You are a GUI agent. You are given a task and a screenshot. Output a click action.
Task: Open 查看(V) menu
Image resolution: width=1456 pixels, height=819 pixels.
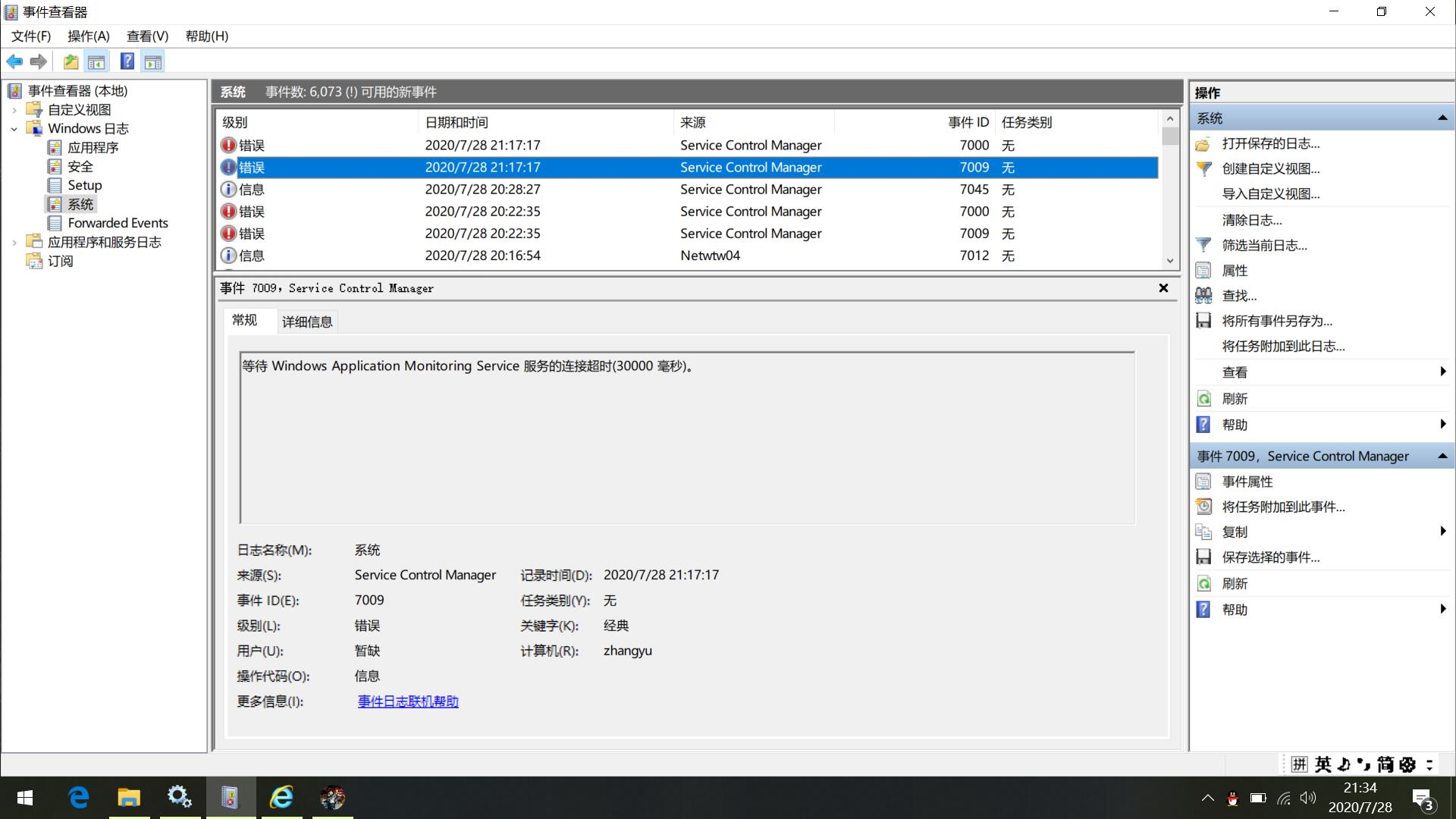pyautogui.click(x=147, y=36)
